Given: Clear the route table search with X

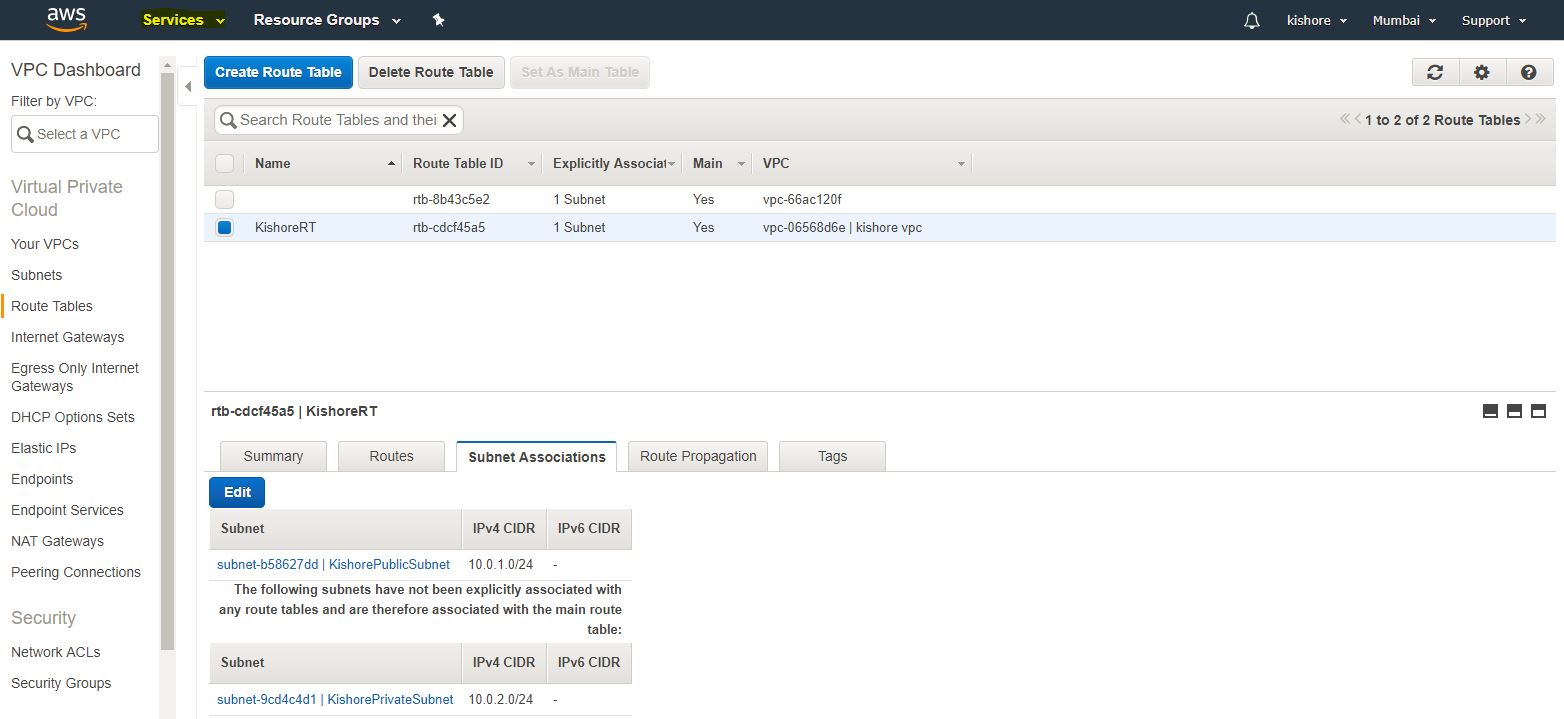Looking at the screenshot, I should coord(449,120).
